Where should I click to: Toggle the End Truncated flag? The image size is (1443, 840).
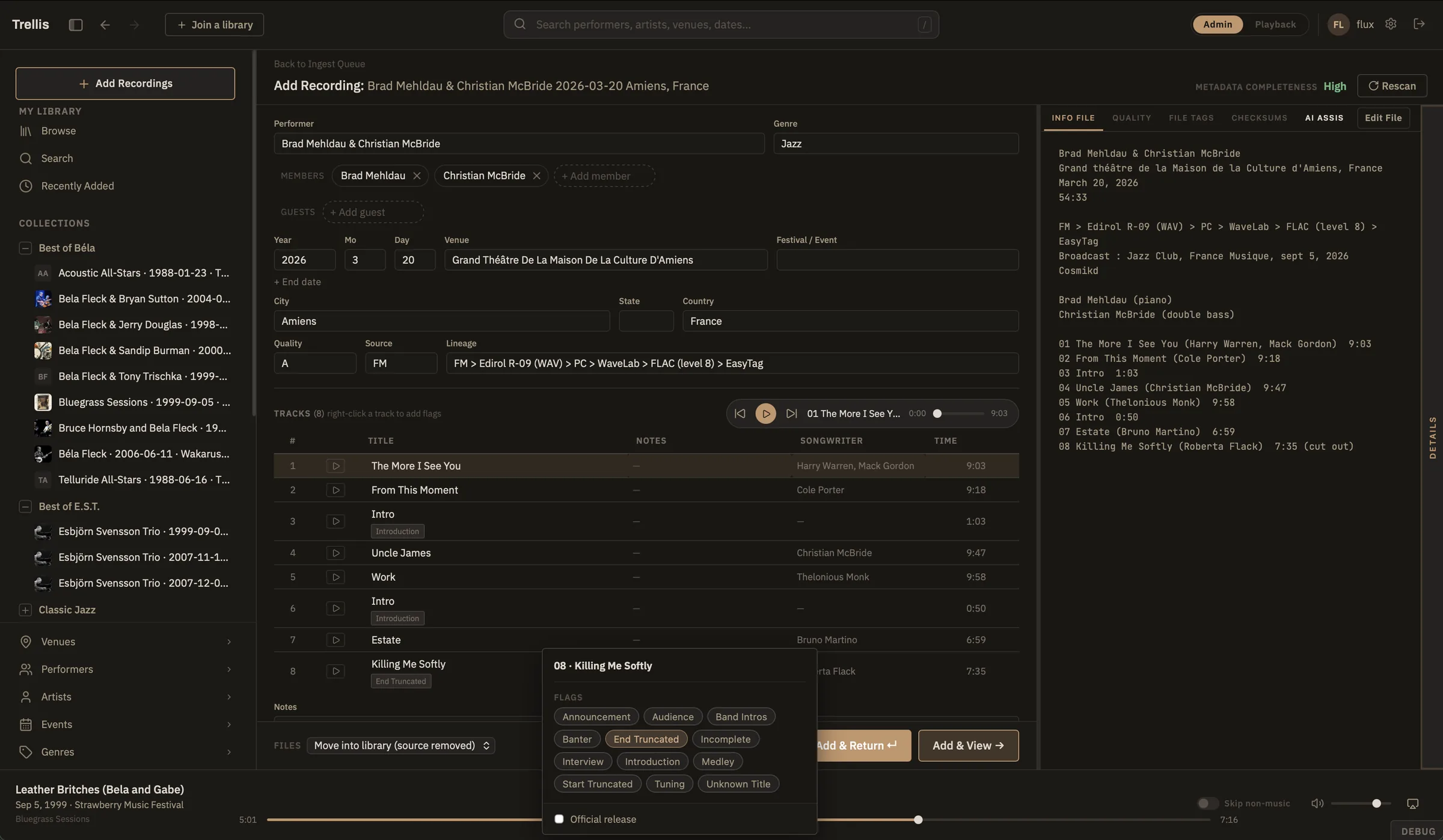pyautogui.click(x=646, y=739)
